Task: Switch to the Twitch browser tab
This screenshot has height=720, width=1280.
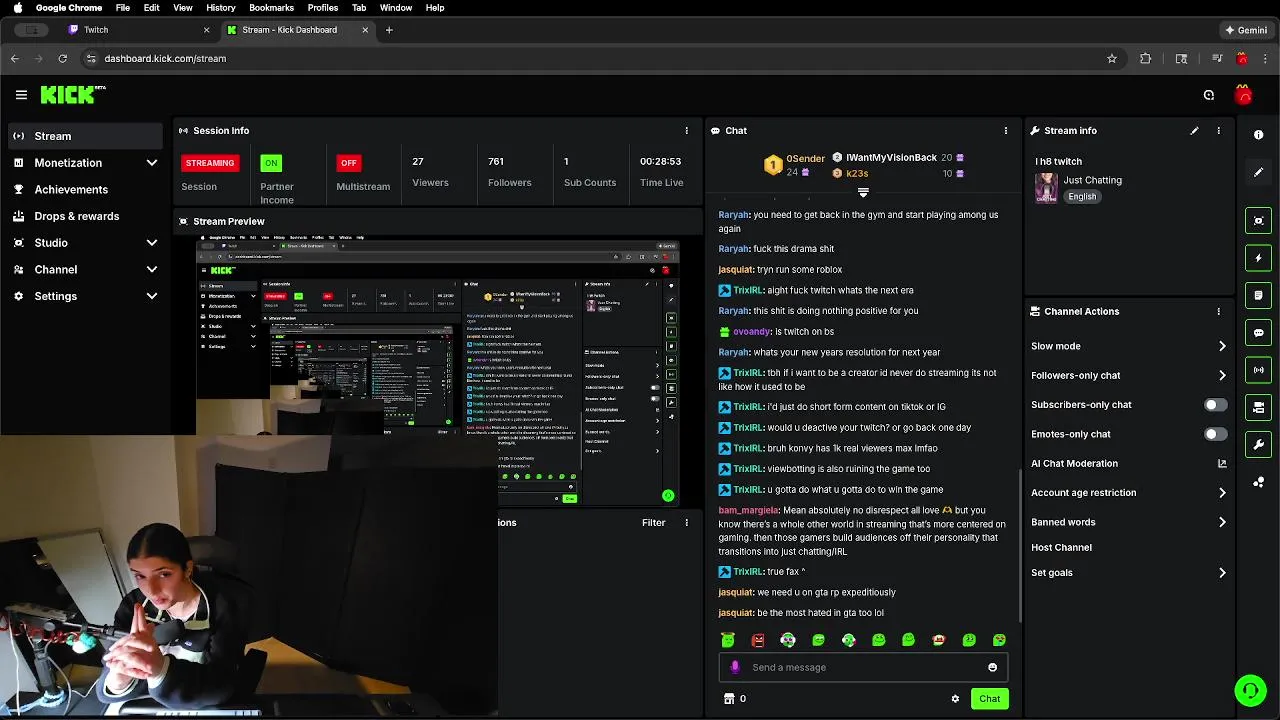Action: pyautogui.click(x=136, y=30)
